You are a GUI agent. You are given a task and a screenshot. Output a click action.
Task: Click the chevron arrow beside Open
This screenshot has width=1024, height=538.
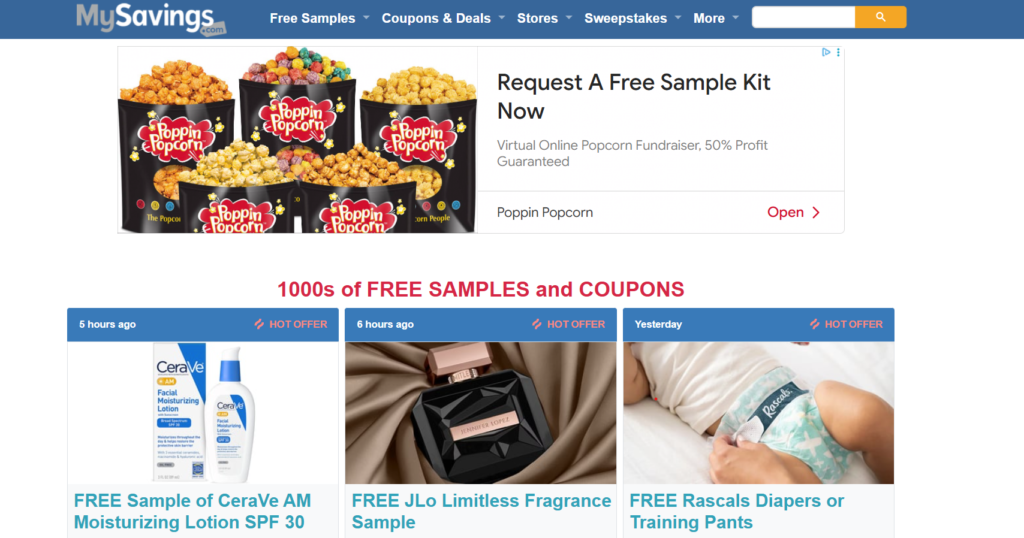pos(816,212)
